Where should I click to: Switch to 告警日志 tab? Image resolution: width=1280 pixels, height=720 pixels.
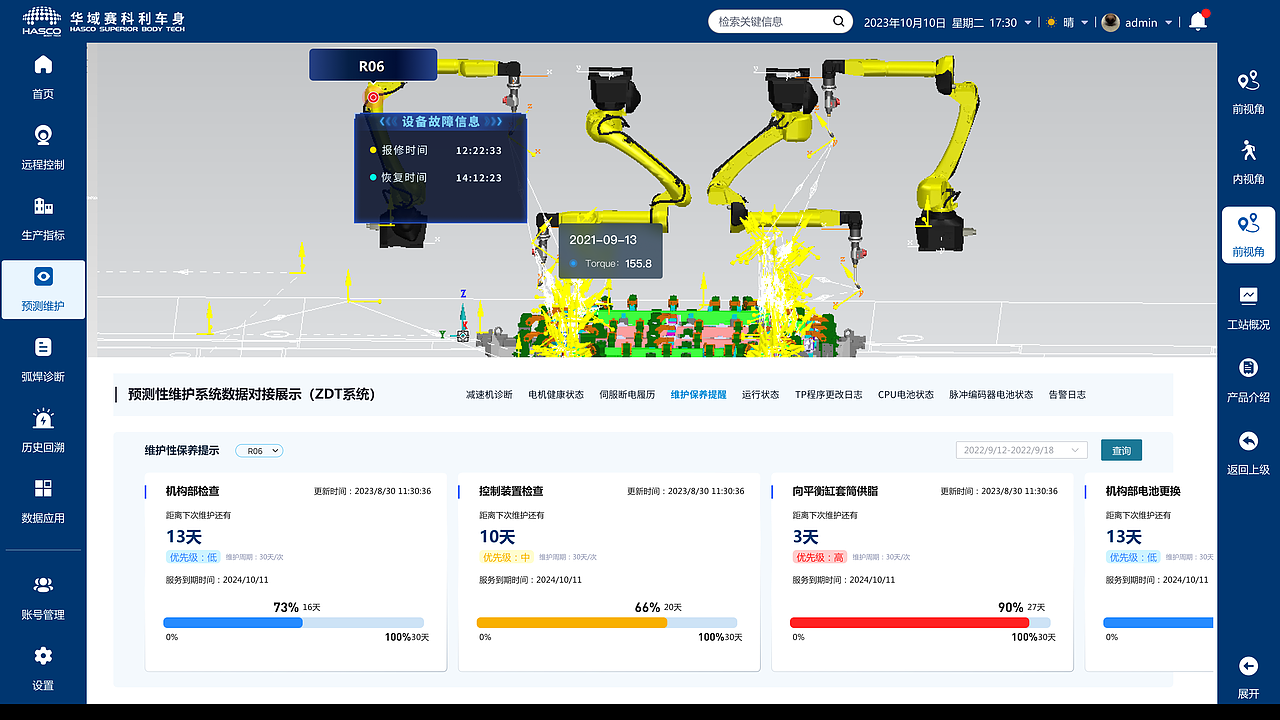(x=1067, y=395)
